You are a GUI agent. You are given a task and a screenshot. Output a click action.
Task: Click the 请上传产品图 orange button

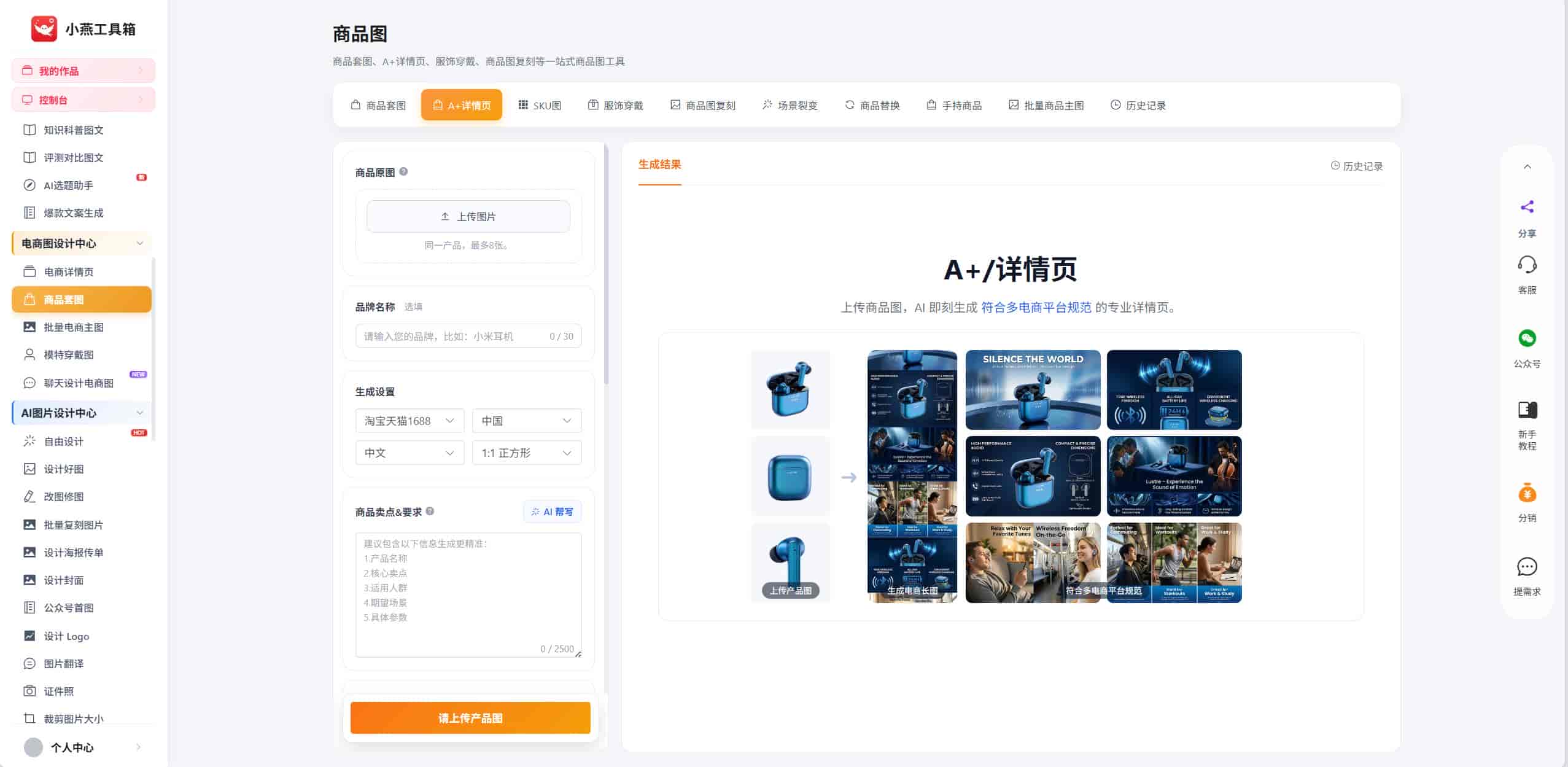pyautogui.click(x=470, y=718)
